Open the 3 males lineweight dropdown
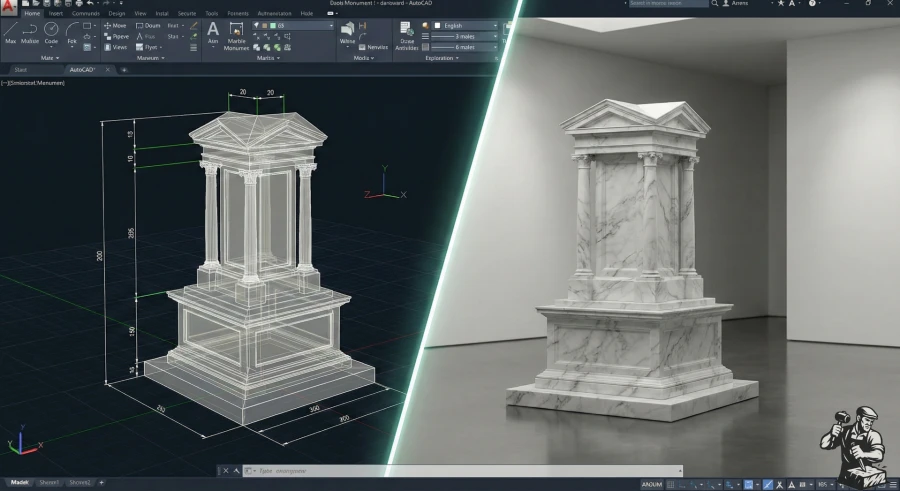900x491 pixels. 464,36
